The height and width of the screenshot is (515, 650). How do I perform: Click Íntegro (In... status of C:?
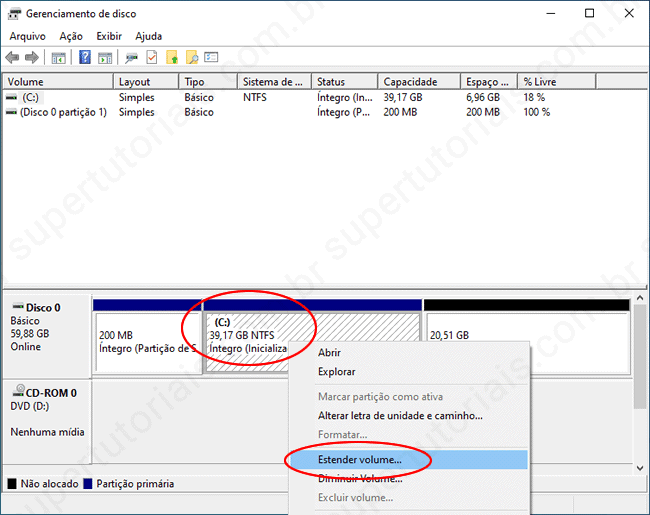(345, 97)
